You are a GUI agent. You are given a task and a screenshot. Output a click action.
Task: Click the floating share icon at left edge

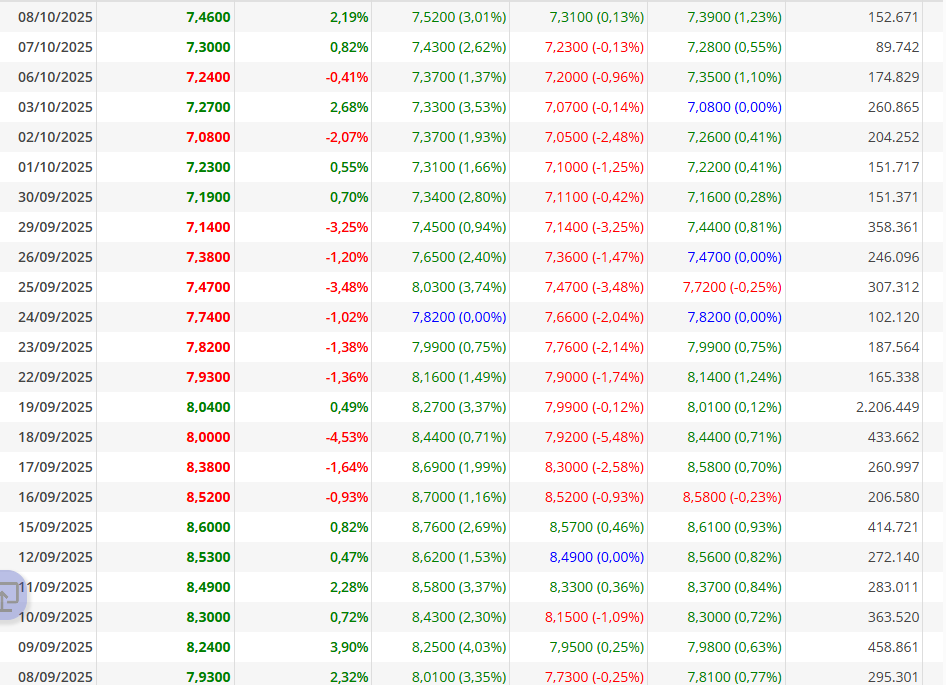[x=10, y=595]
